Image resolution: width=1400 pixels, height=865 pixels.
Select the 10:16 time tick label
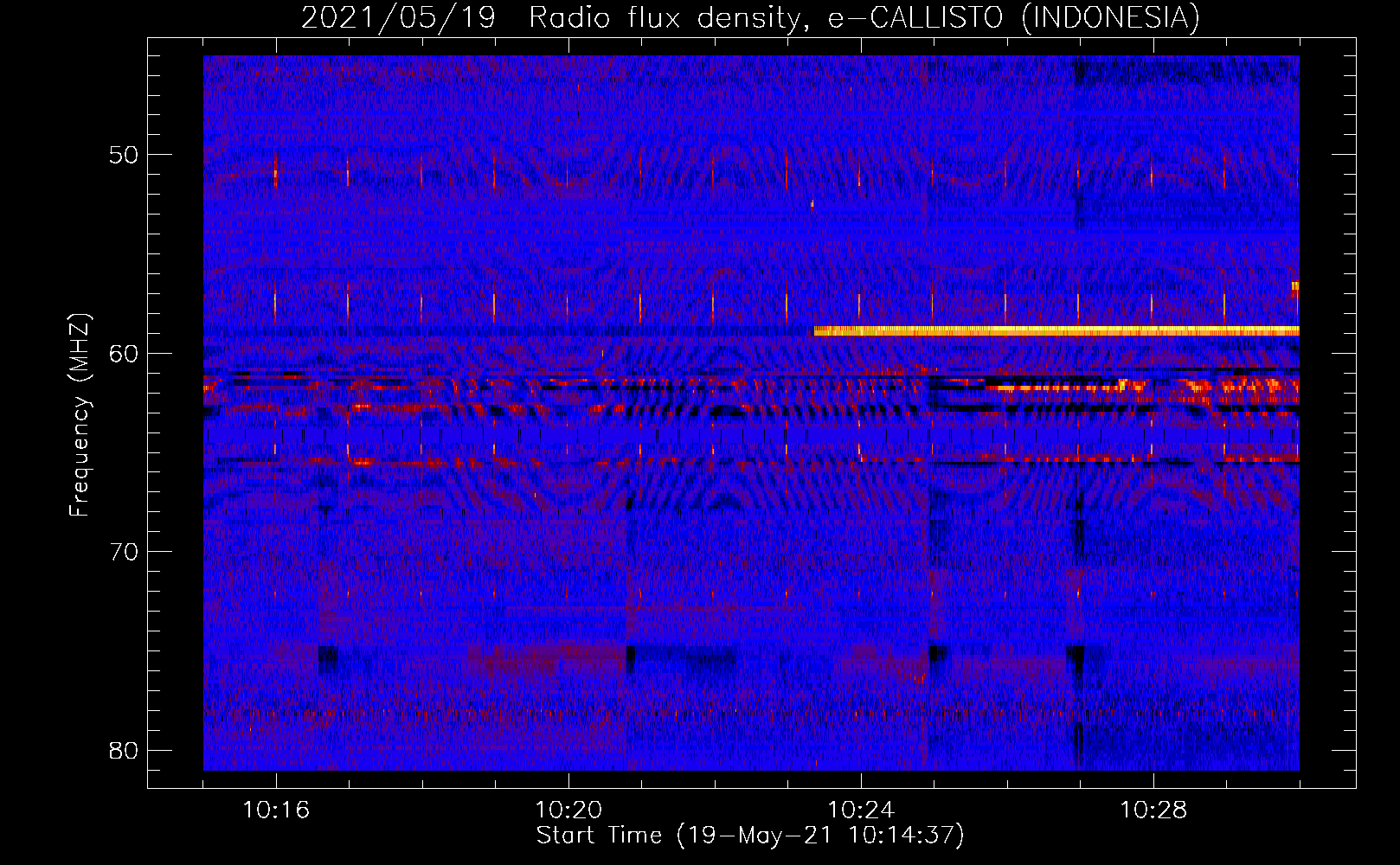[x=276, y=811]
